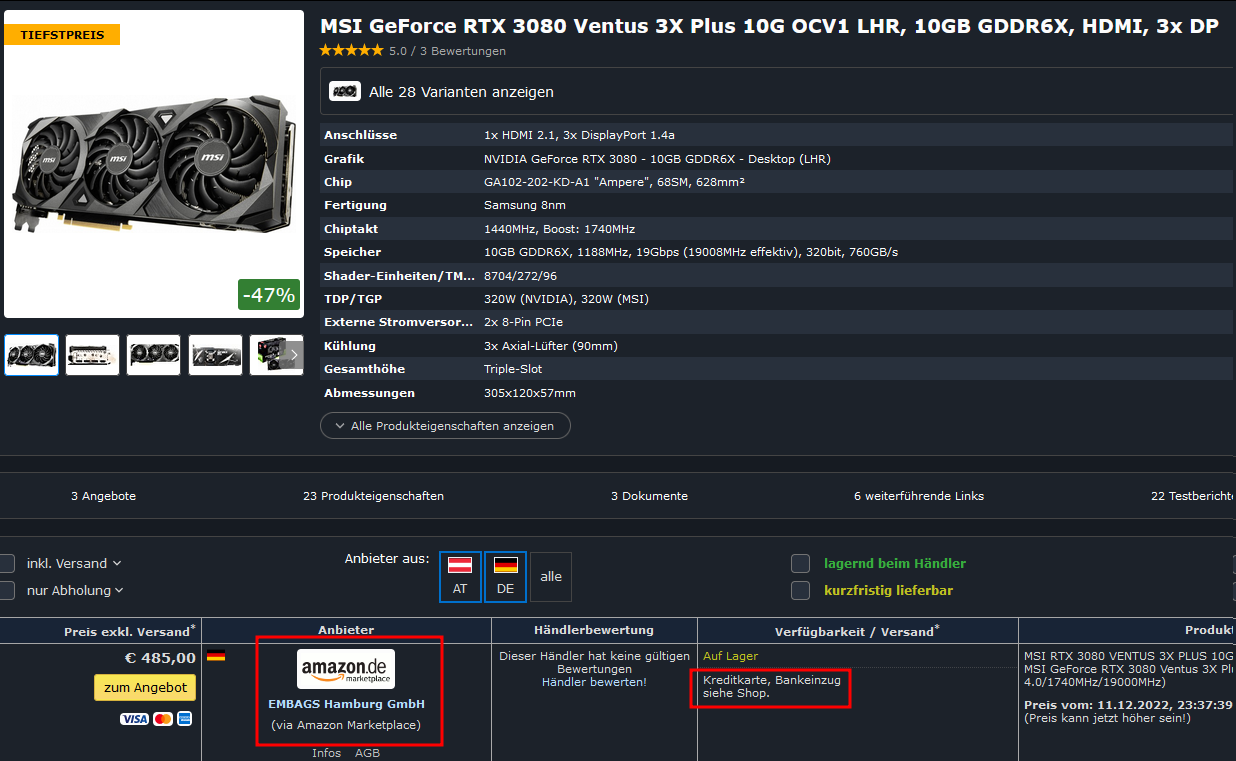Go to the '22 Testberichte' tab
1236x761 pixels.
1193,496
